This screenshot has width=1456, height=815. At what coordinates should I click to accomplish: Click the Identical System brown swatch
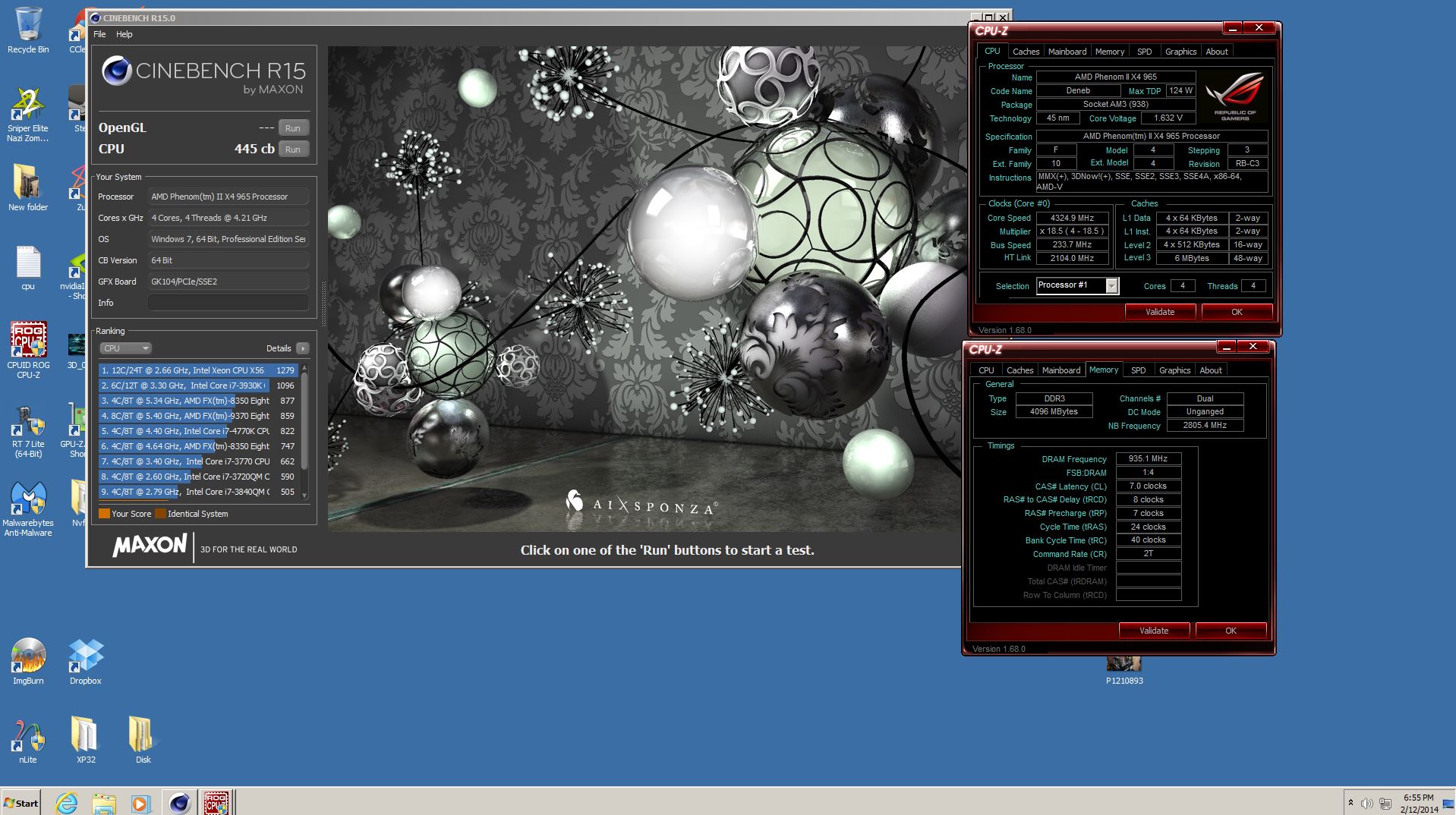coord(160,514)
